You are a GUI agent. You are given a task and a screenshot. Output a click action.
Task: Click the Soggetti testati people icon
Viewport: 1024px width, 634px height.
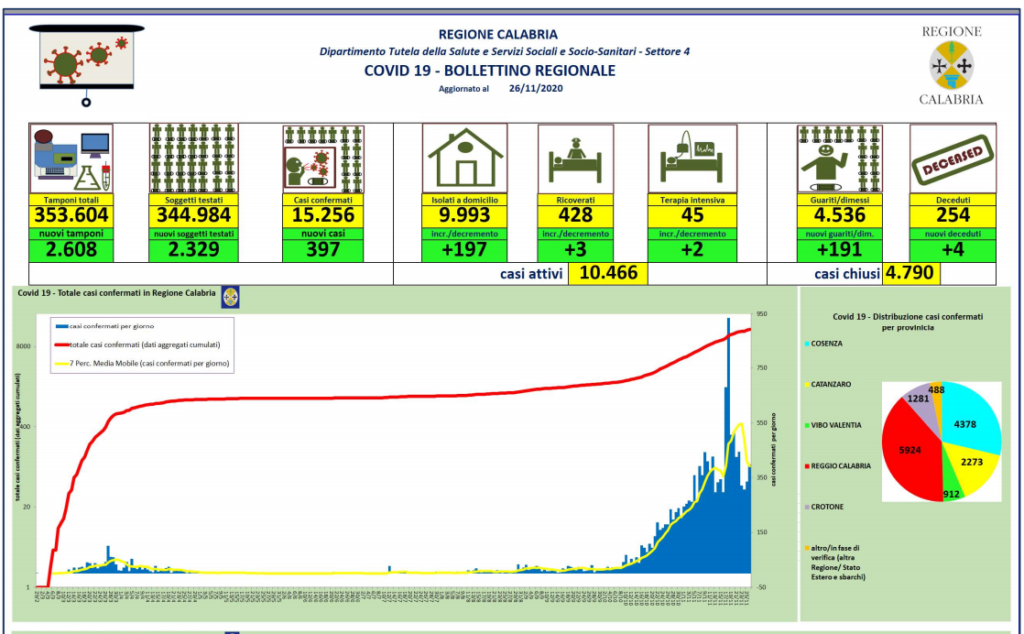(x=193, y=158)
